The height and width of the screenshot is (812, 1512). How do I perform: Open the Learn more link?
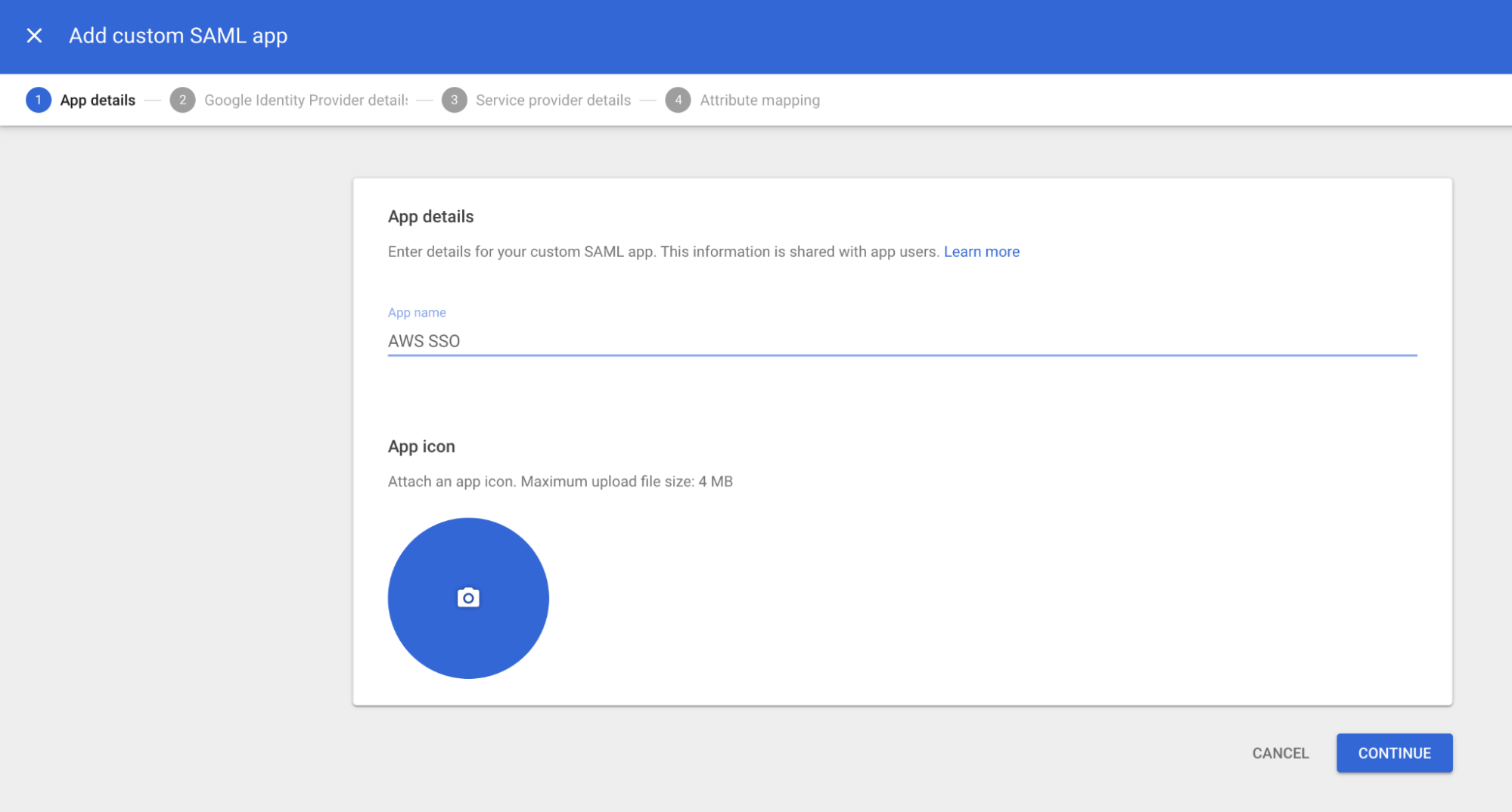[x=981, y=252]
